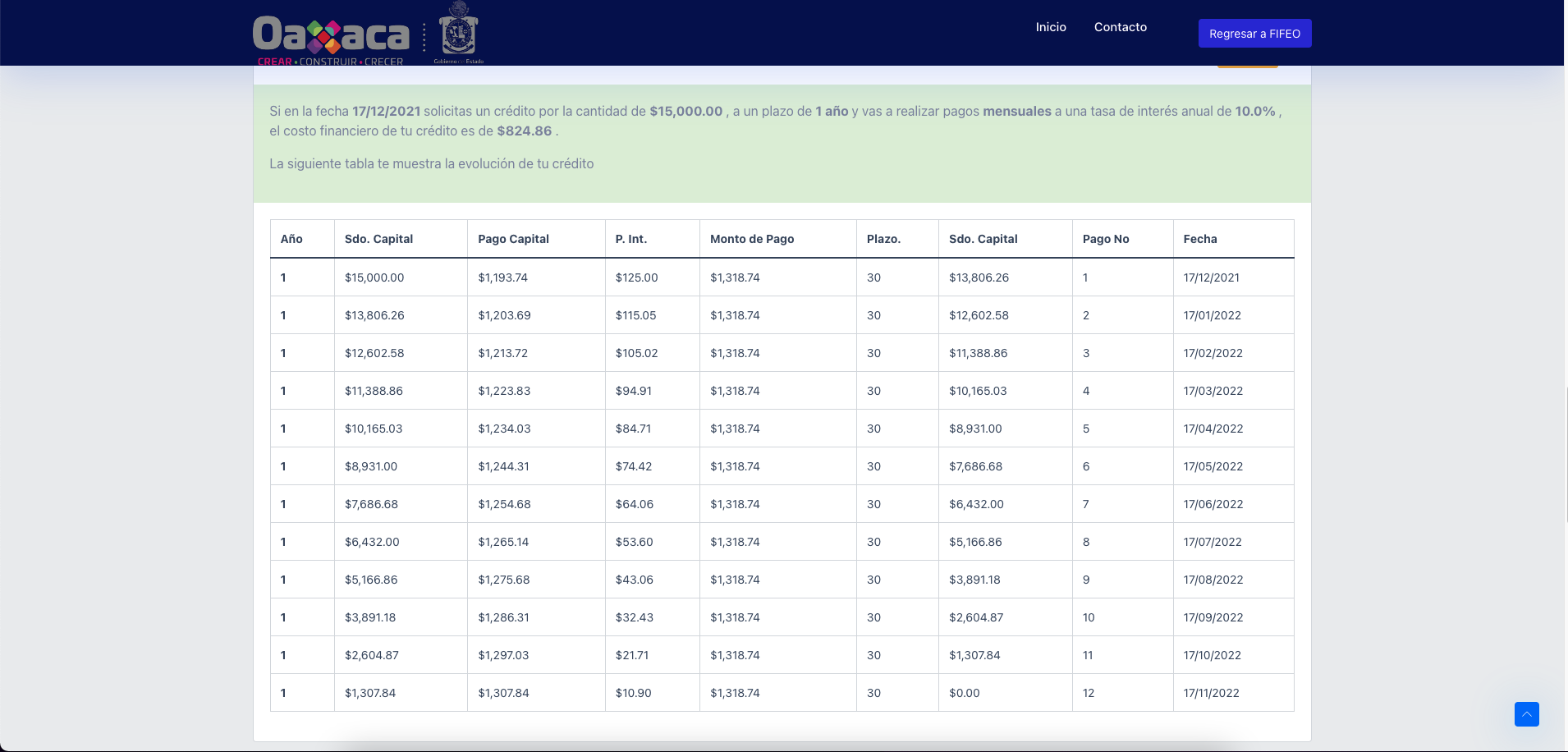The width and height of the screenshot is (1568, 752).
Task: Click the $15,000.00 amount in summary
Action: pyautogui.click(x=685, y=112)
